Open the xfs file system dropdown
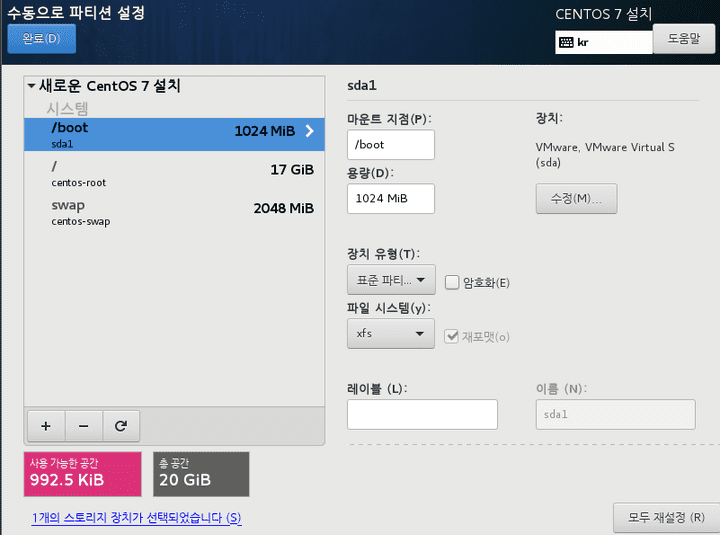Screen dimensions: 720x535 point(391,333)
